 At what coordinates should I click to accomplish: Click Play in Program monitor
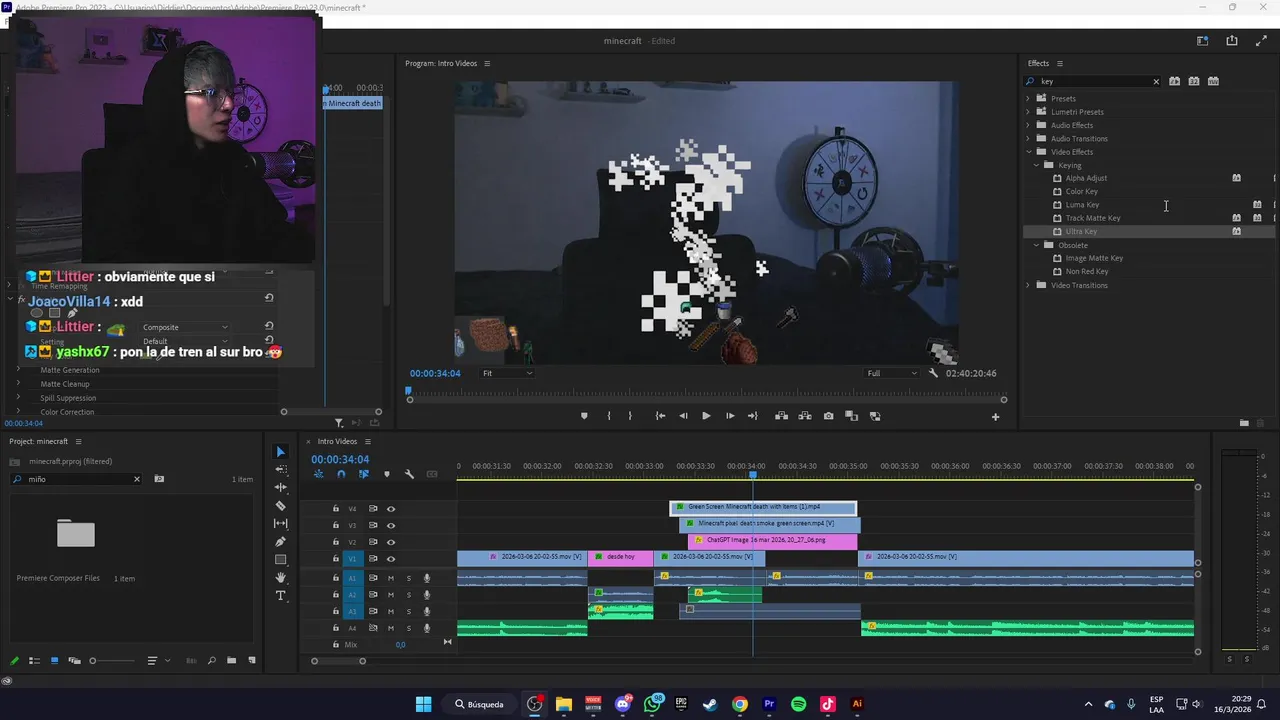(x=706, y=416)
